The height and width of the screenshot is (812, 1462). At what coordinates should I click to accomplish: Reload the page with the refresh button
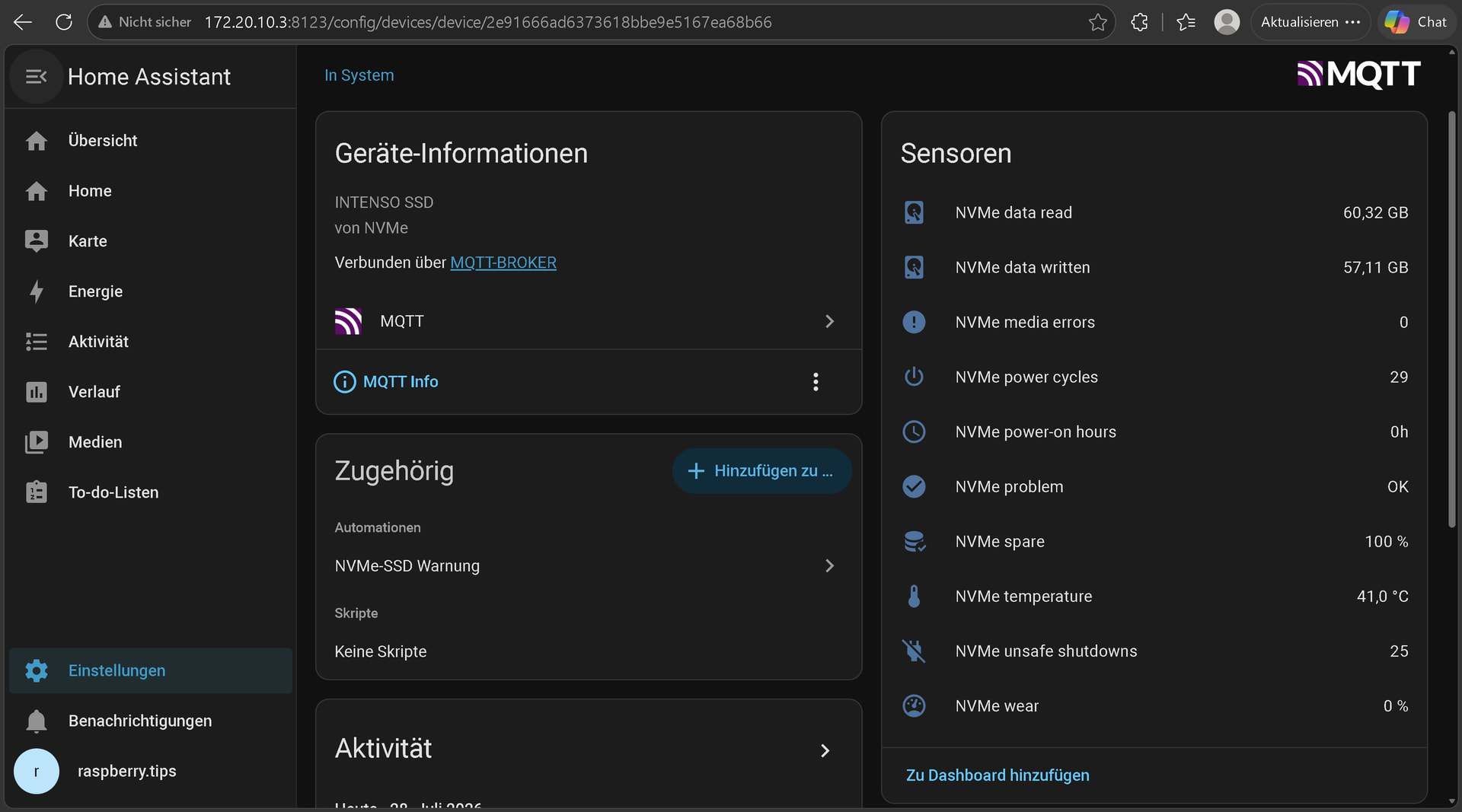pos(64,22)
